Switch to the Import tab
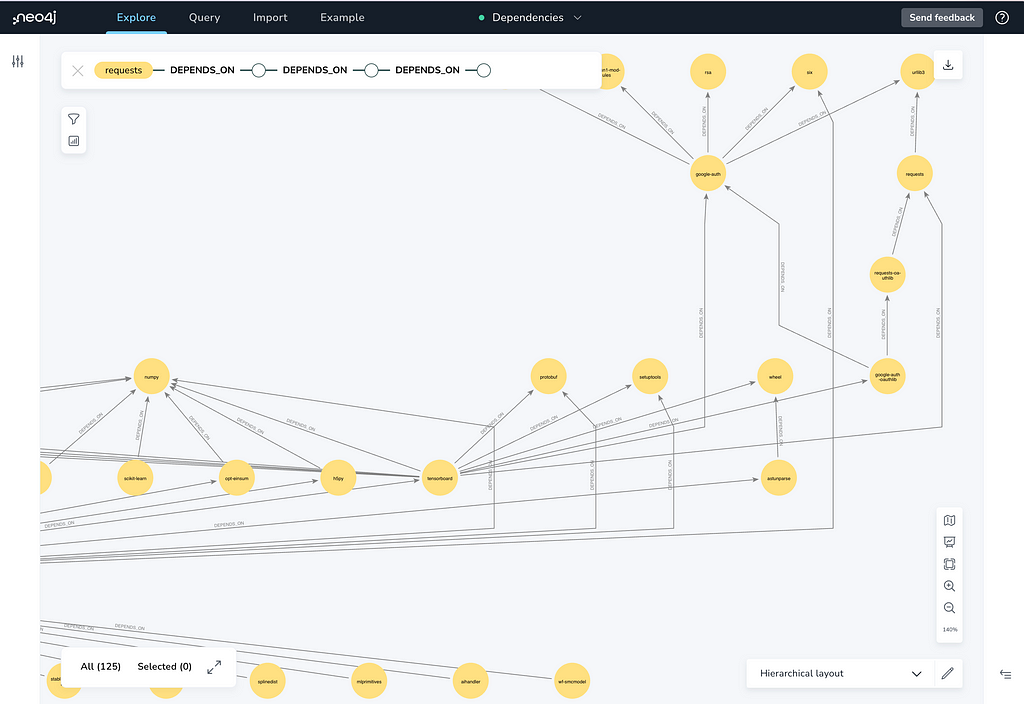The width and height of the screenshot is (1024, 704). (270, 18)
